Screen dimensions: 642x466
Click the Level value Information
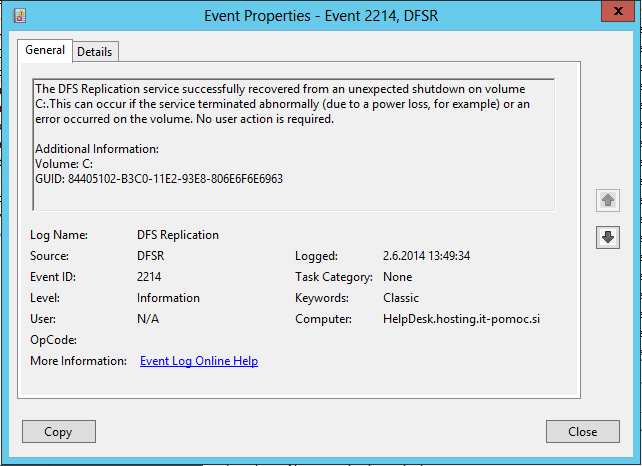pos(168,298)
